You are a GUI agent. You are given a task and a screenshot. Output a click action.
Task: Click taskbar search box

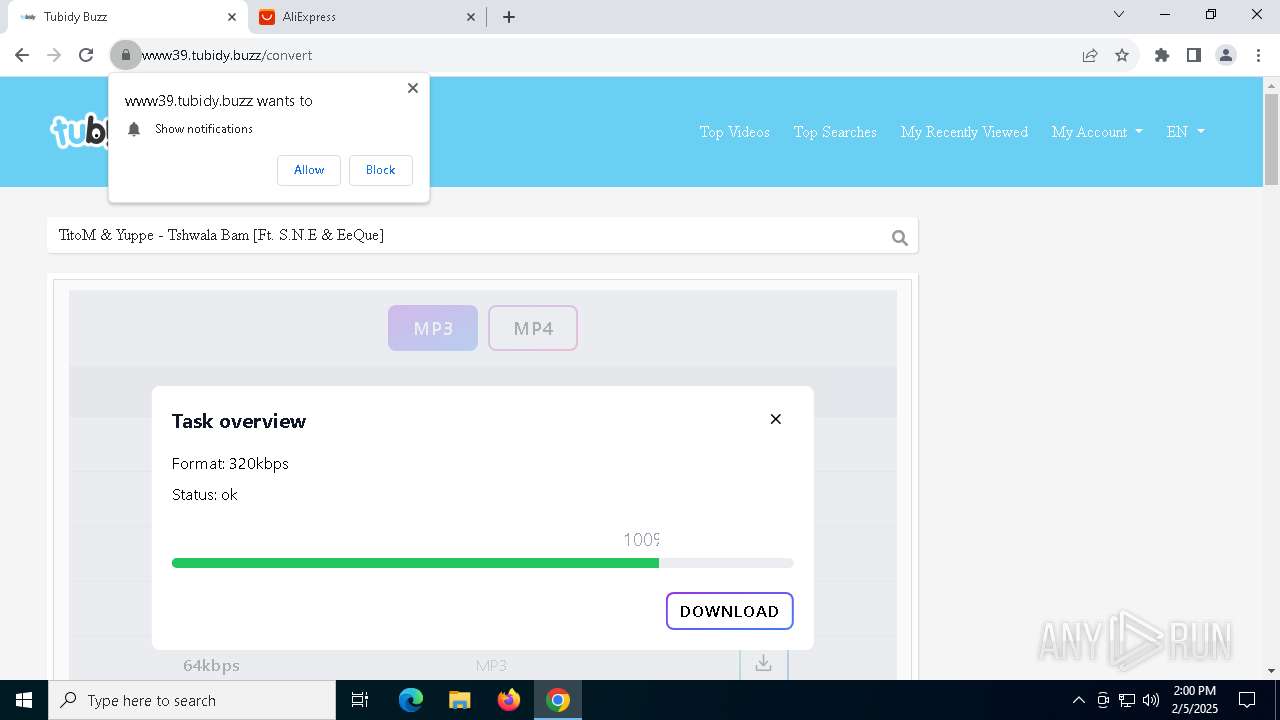point(192,700)
